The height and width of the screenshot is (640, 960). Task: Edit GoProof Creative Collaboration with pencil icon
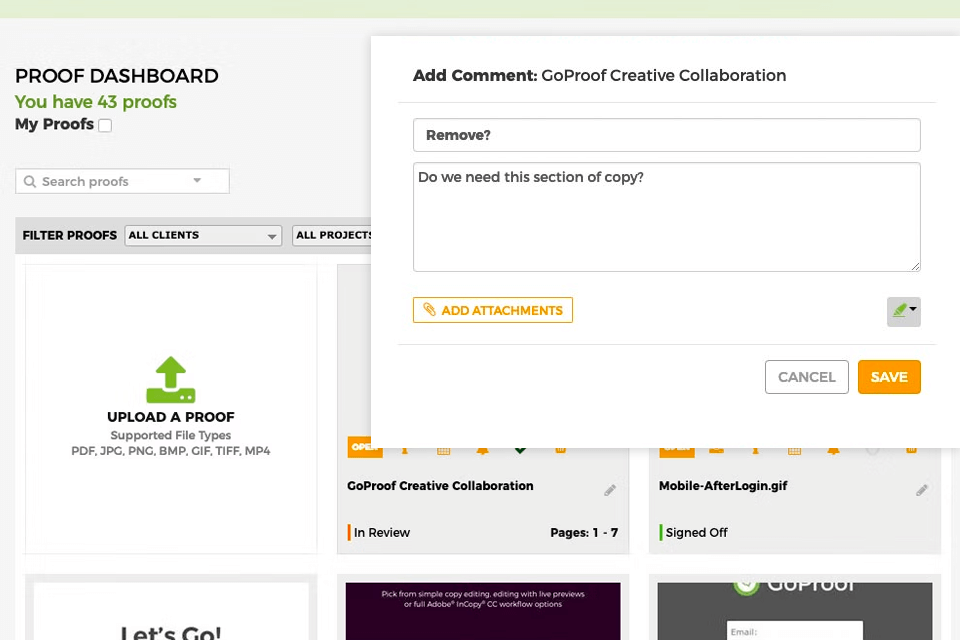pyautogui.click(x=610, y=490)
